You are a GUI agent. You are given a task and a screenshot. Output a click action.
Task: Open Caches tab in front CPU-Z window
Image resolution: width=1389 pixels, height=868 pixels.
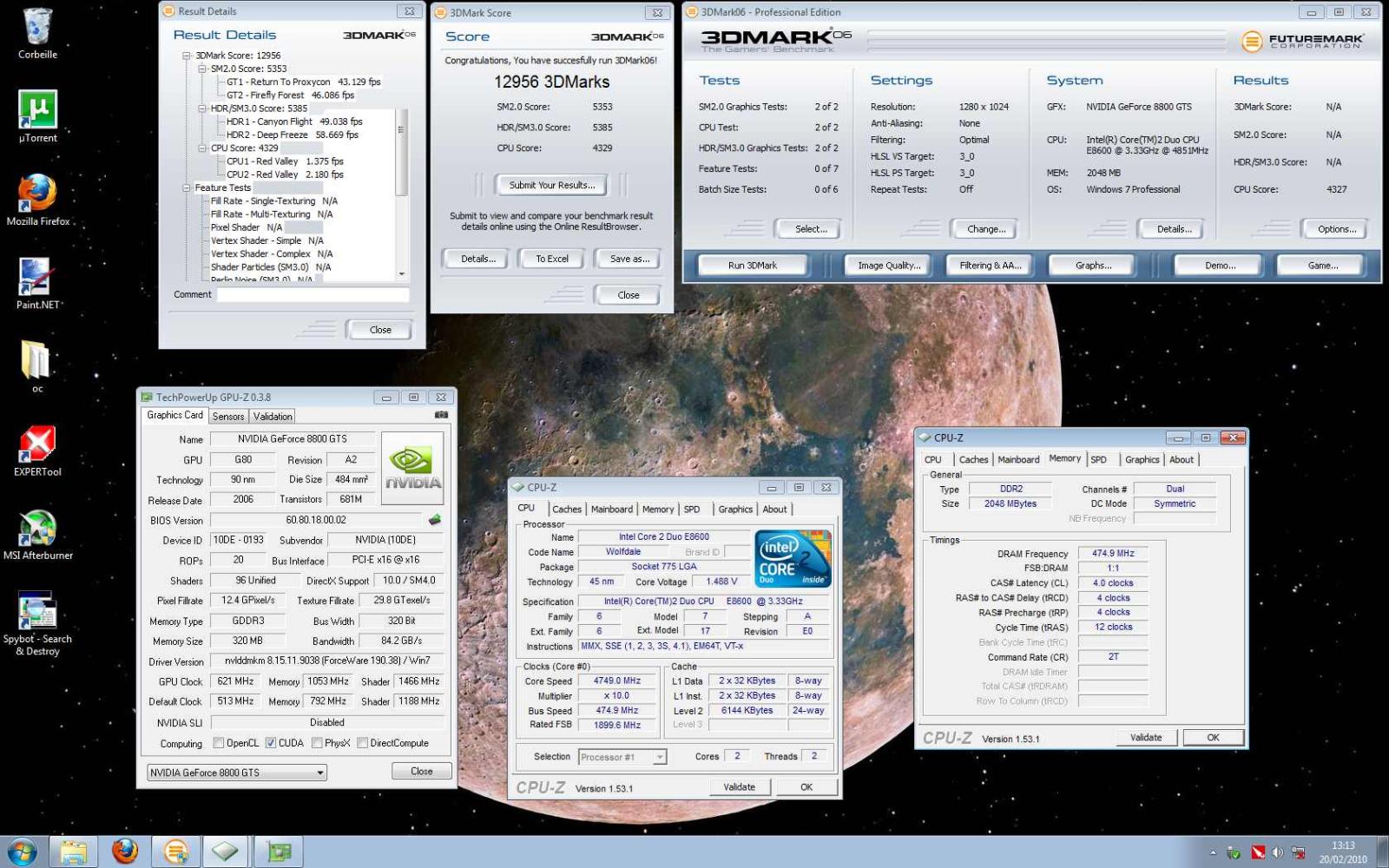567,510
